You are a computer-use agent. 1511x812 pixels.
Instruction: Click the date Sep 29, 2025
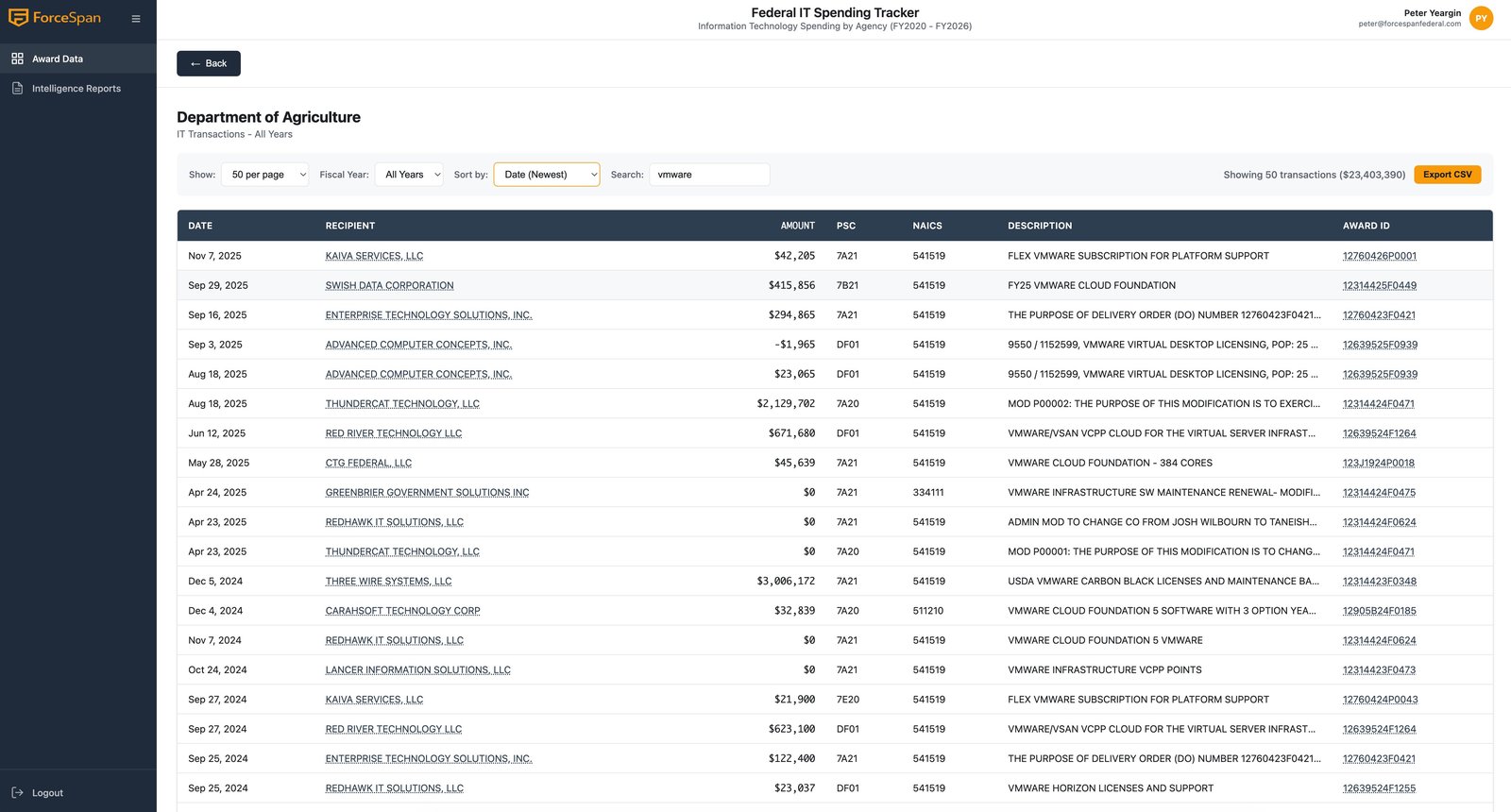[x=218, y=285]
